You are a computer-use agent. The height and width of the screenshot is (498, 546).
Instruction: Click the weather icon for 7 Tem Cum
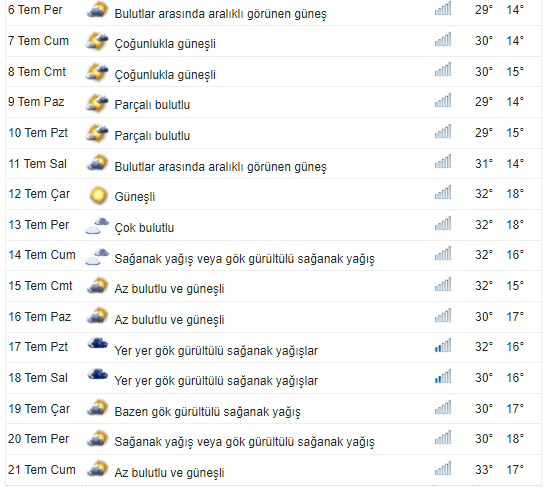pyautogui.click(x=97, y=41)
